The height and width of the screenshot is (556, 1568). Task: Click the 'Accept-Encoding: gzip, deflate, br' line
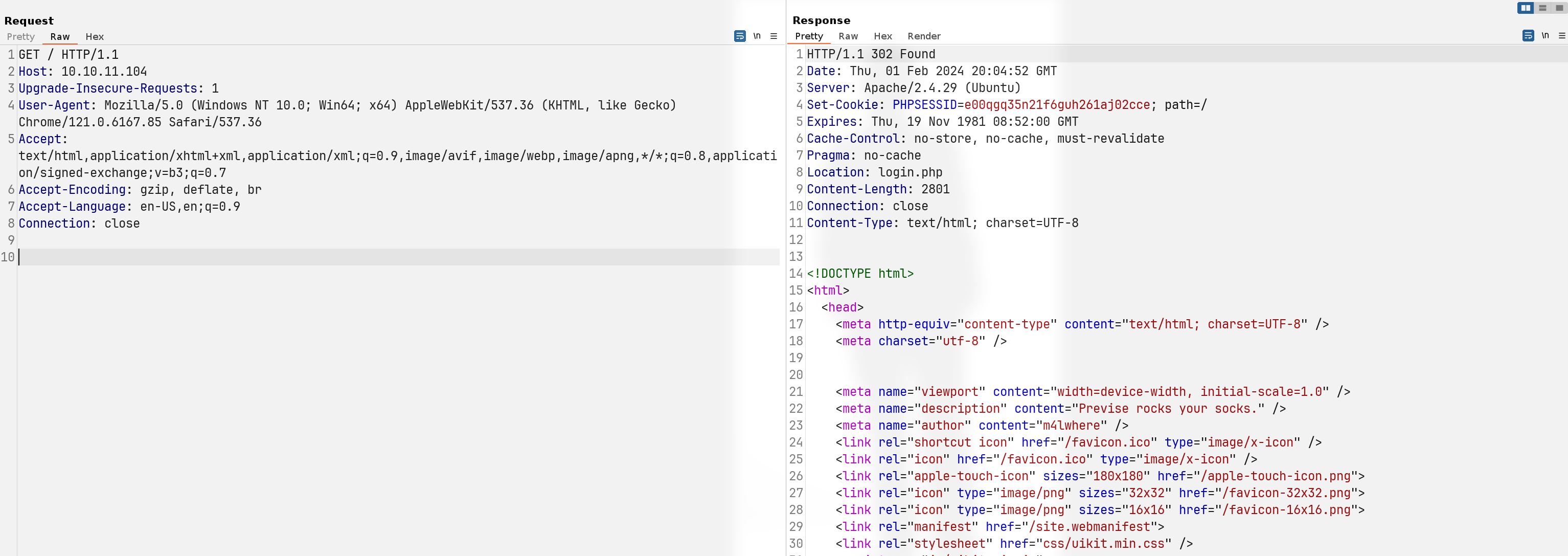(140, 190)
